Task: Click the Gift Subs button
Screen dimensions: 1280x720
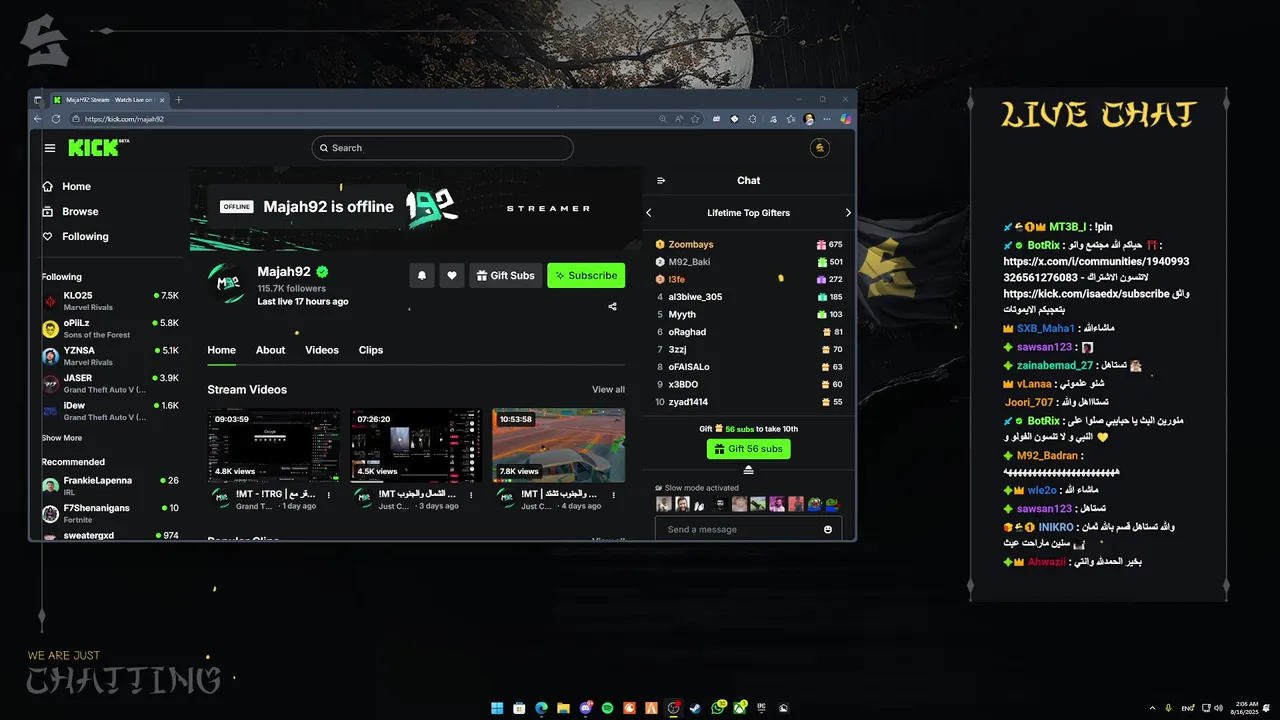Action: coord(505,275)
